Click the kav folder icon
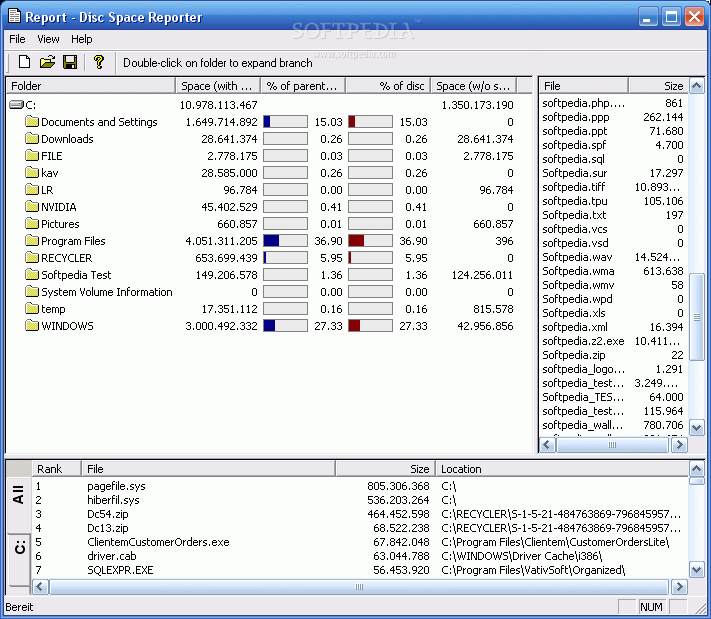This screenshot has width=711, height=619. [32, 172]
